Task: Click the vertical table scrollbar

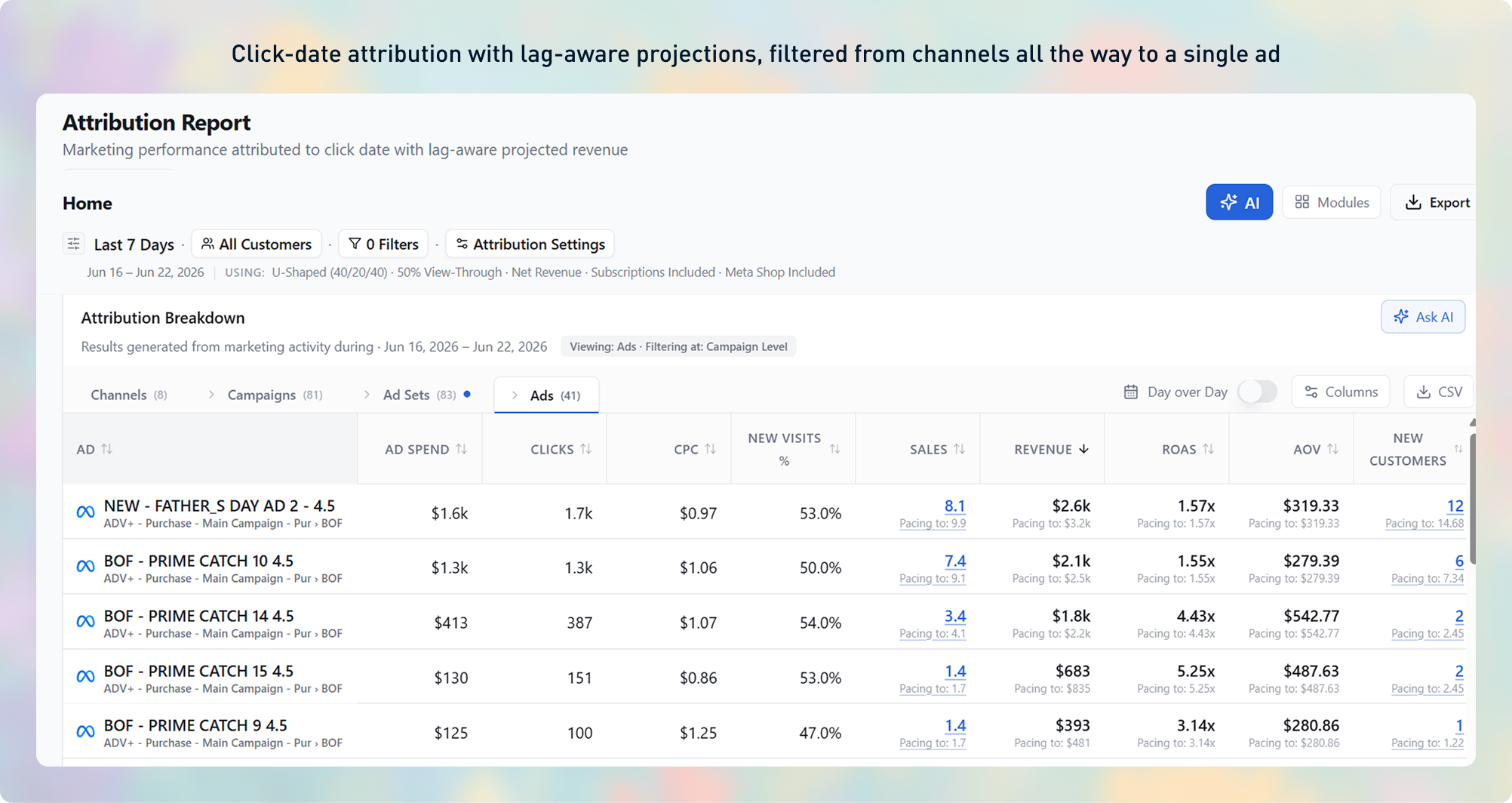Action: tap(1472, 498)
